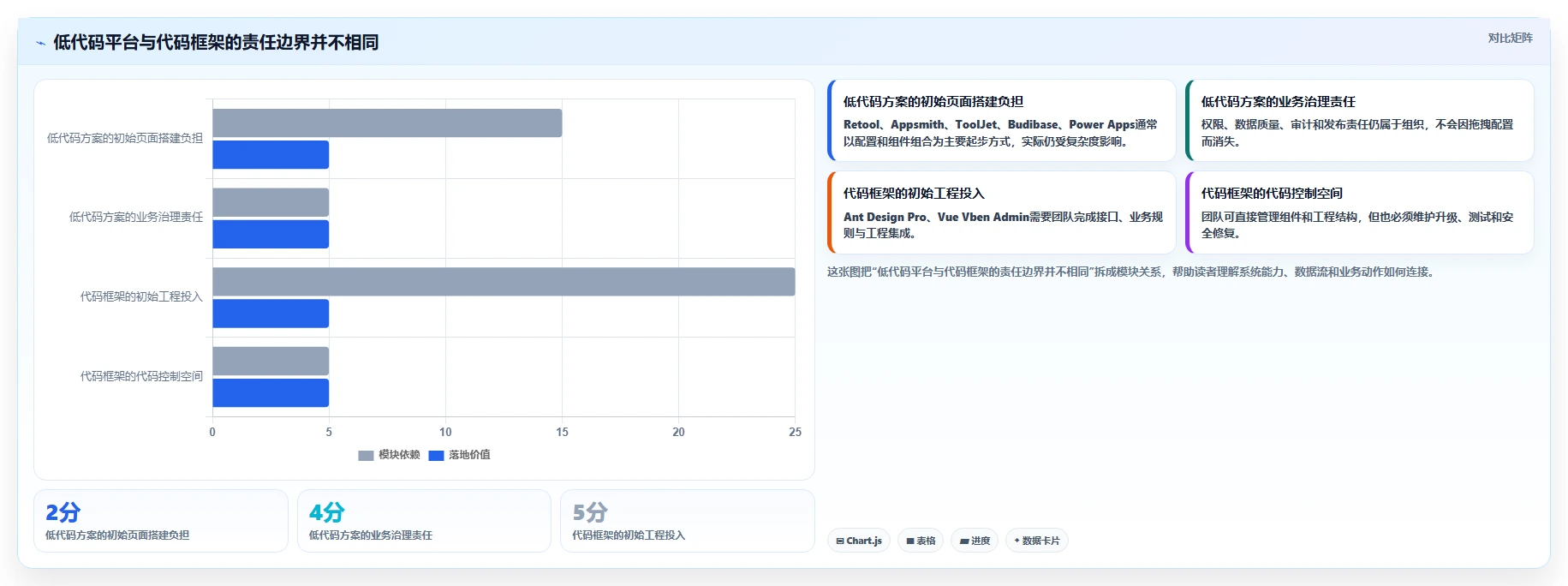Click the 模块依赖 legend label
Viewport: 1568px width, 586px height.
(399, 455)
